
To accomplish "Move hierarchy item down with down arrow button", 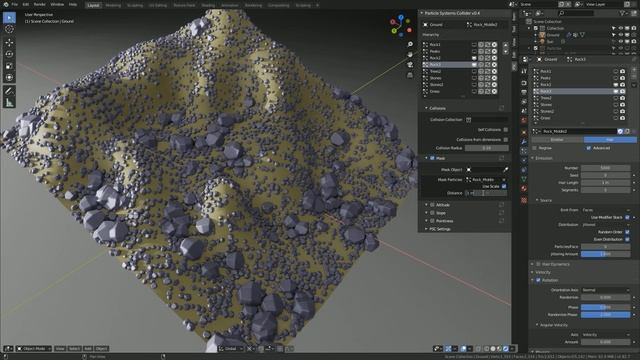I will coord(505,51).
